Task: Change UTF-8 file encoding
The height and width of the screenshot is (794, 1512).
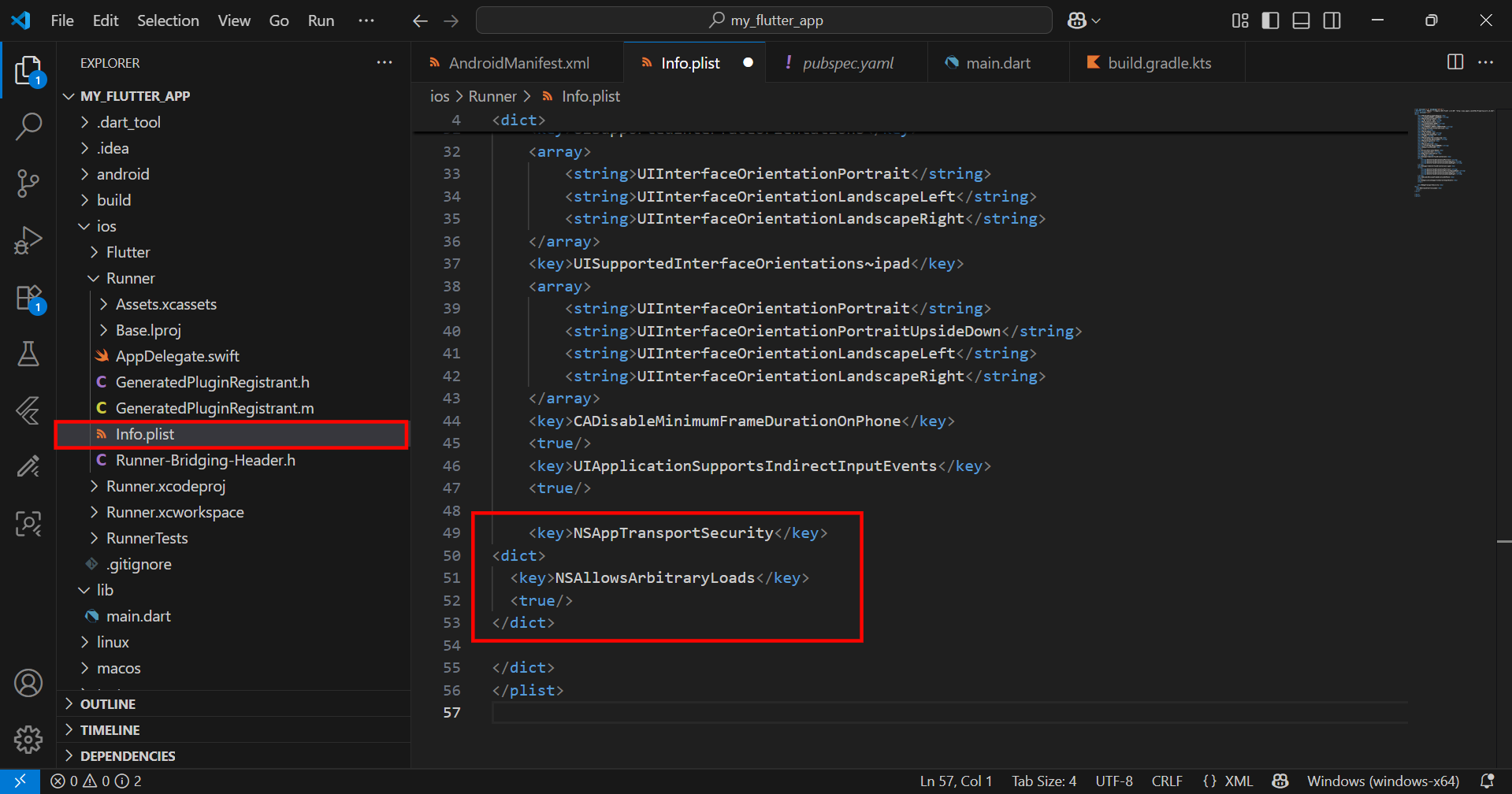Action: [x=1114, y=781]
